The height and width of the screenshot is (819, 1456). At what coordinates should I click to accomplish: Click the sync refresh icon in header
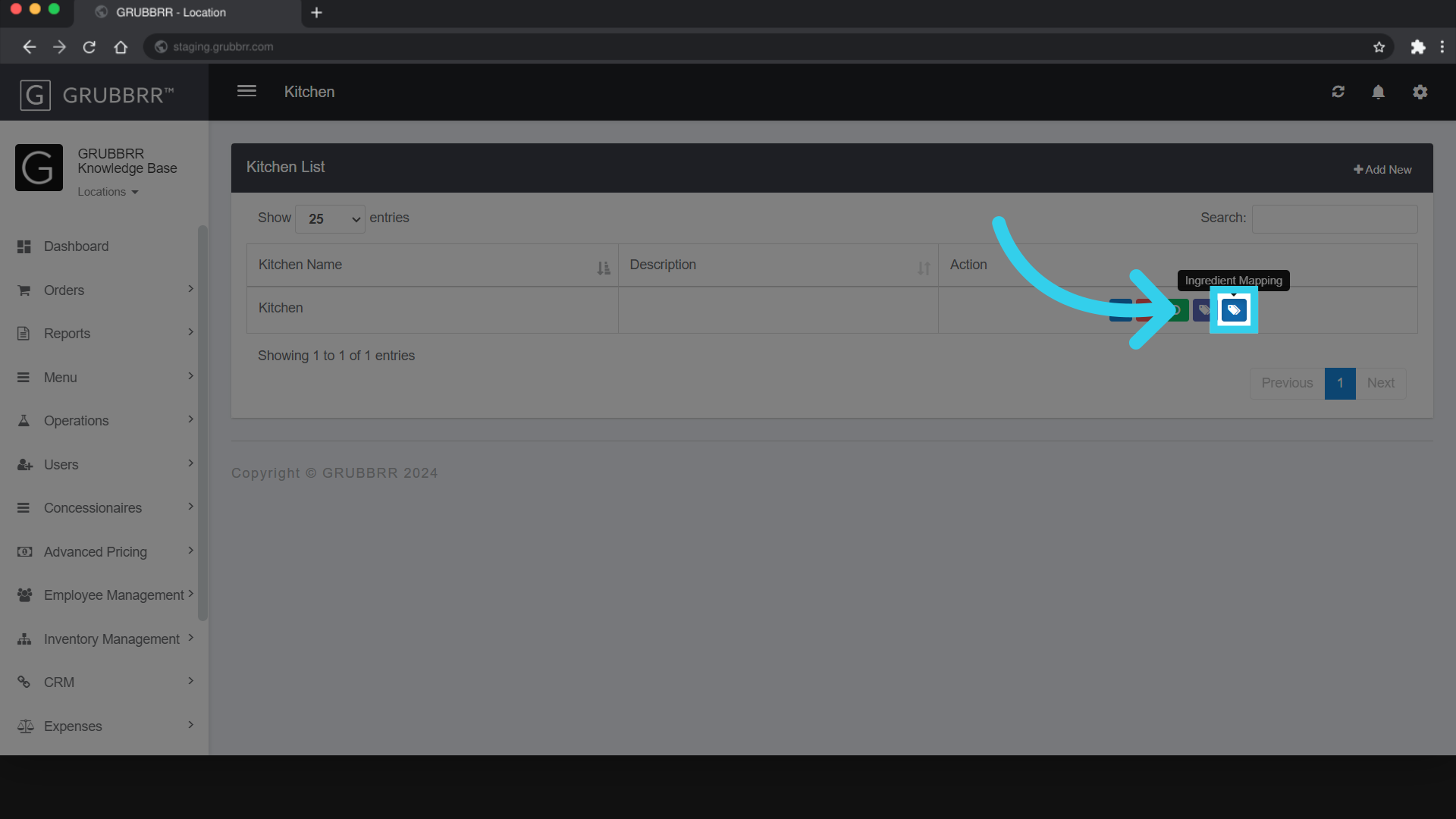(1338, 92)
